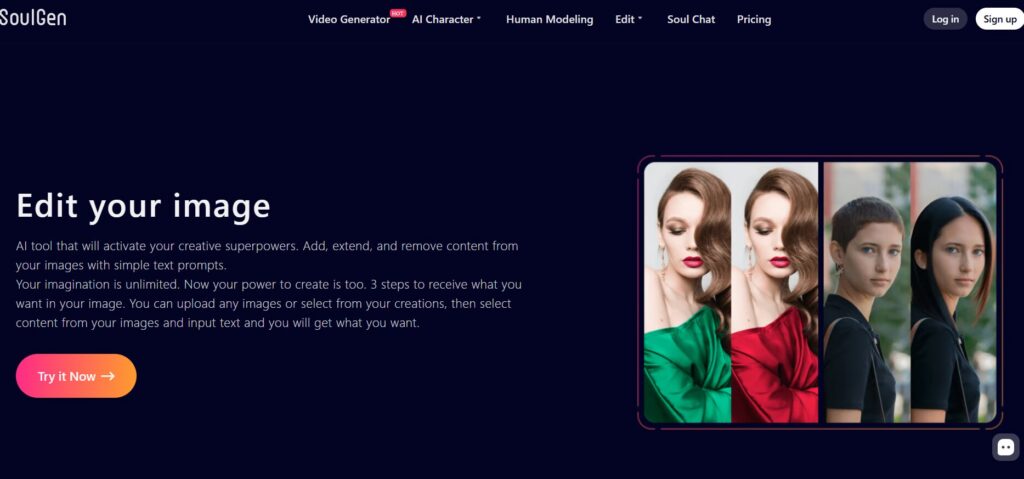1024x479 pixels.
Task: View the Pricing page
Action: (754, 19)
